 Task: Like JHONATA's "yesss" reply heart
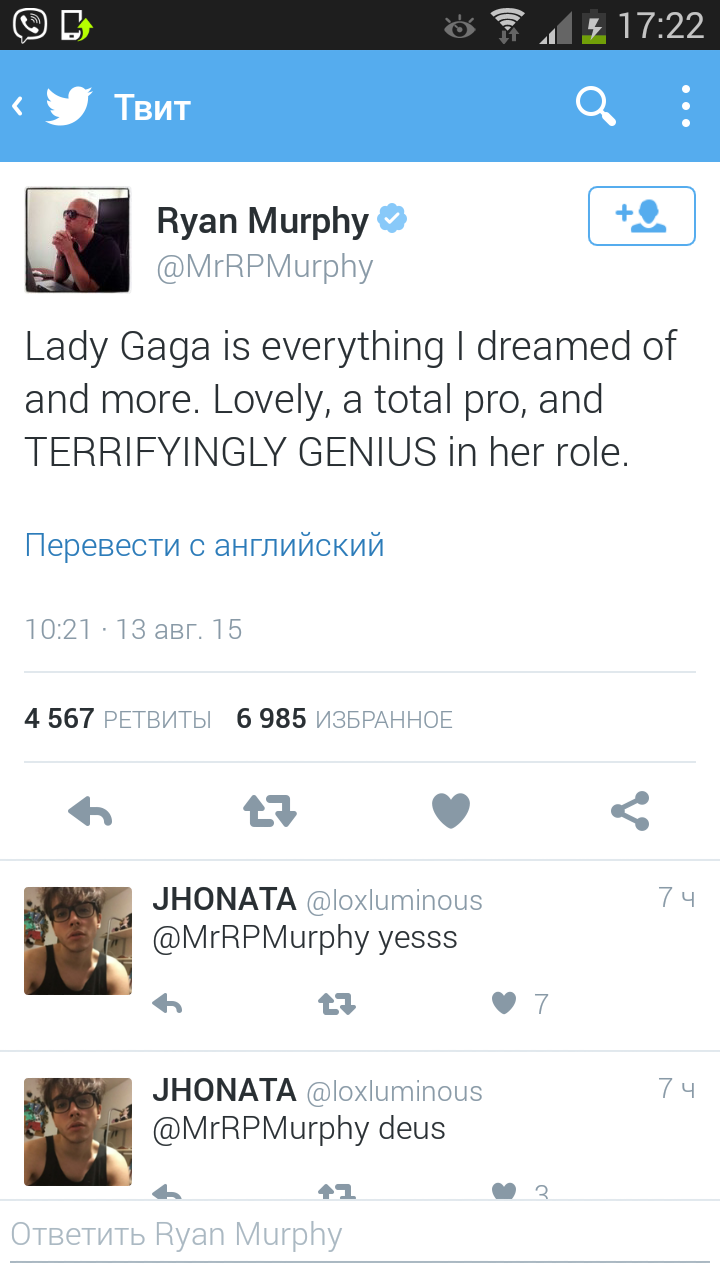click(504, 1002)
